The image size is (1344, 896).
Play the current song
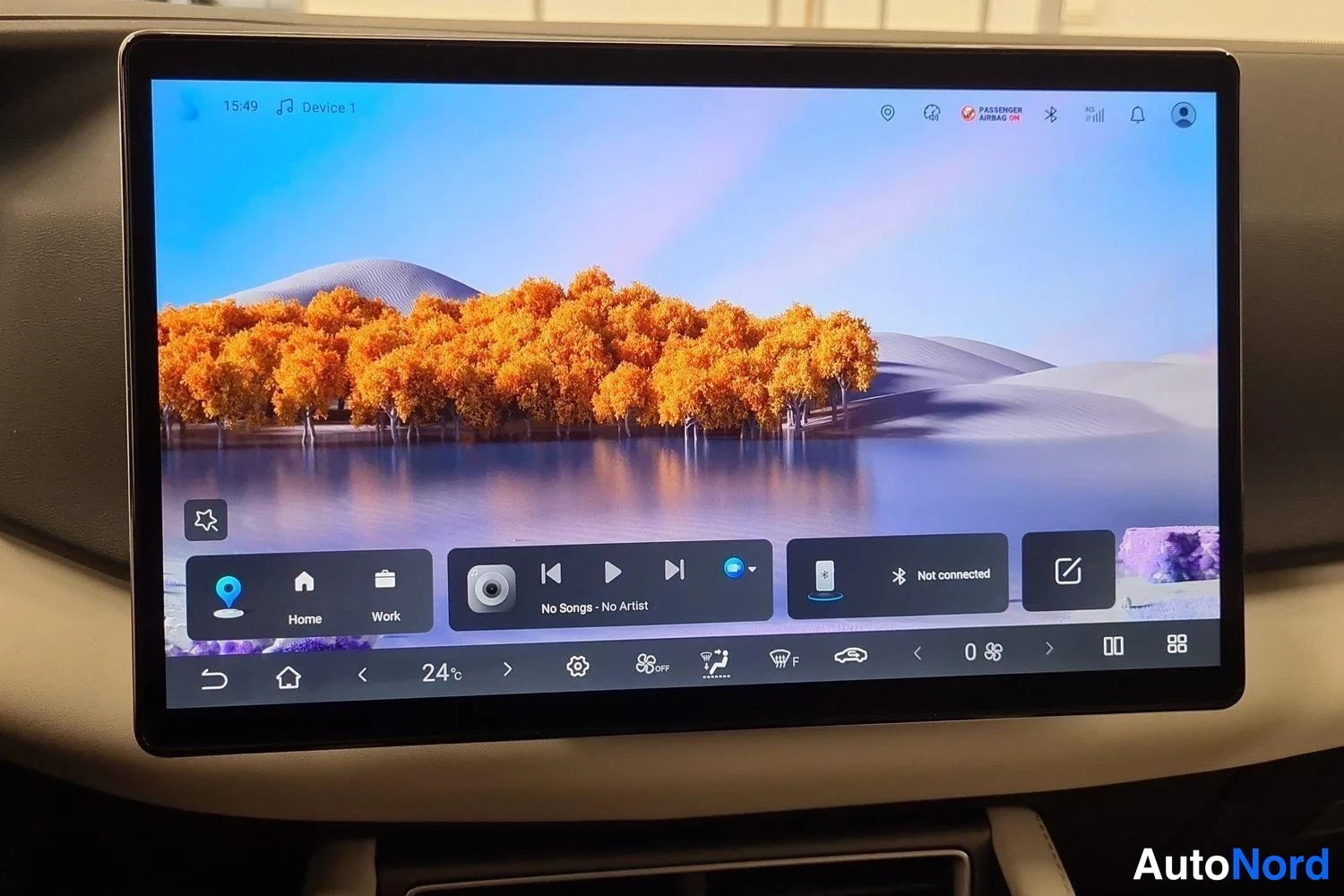point(613,572)
